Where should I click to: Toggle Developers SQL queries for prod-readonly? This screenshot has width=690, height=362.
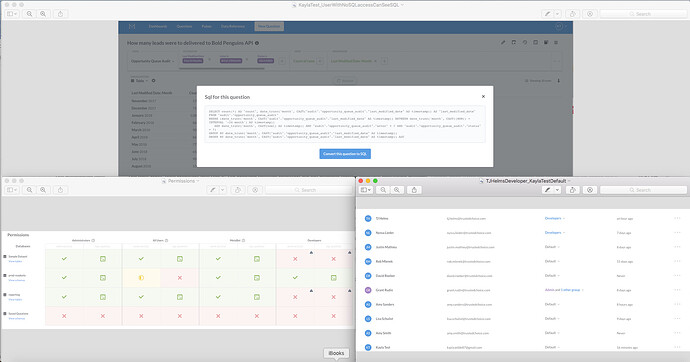click(334, 278)
